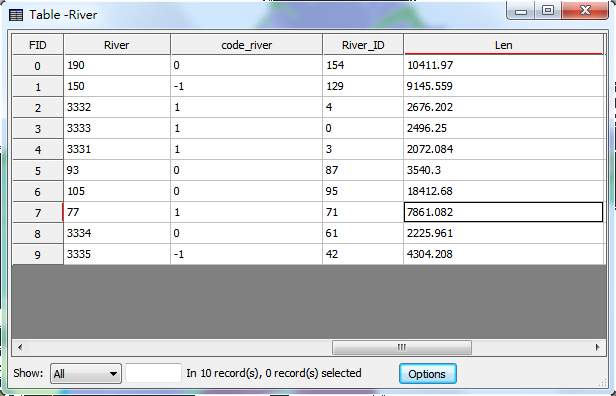616x396 pixels.
Task: Select the row with FID 6
Action: tap(38, 192)
